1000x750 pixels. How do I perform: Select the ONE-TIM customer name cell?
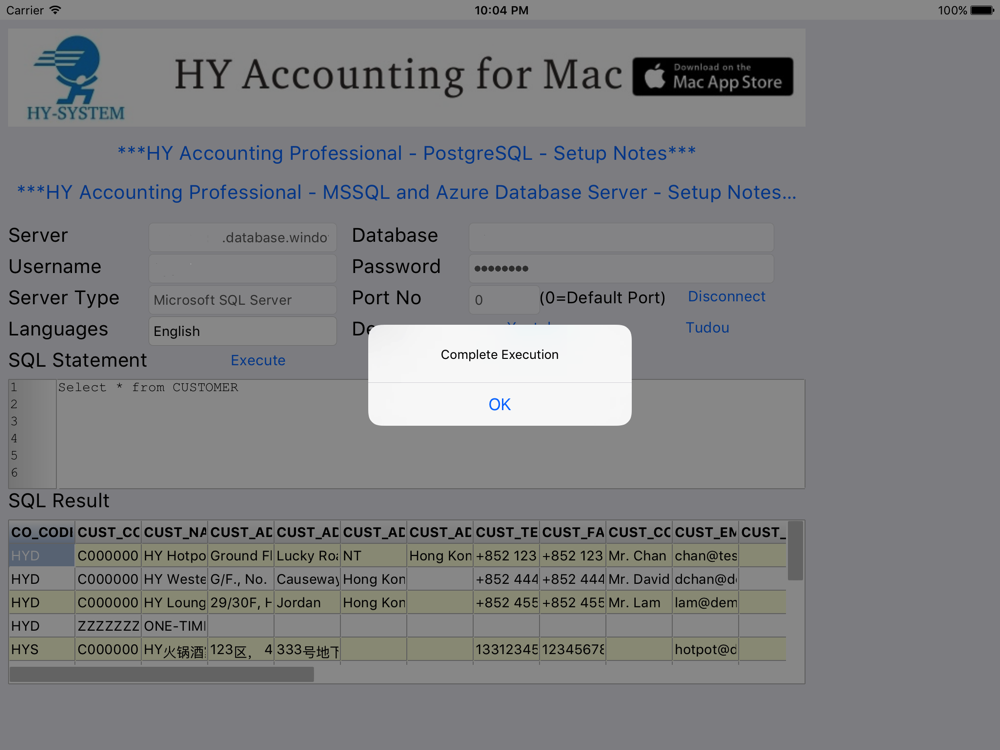point(175,626)
